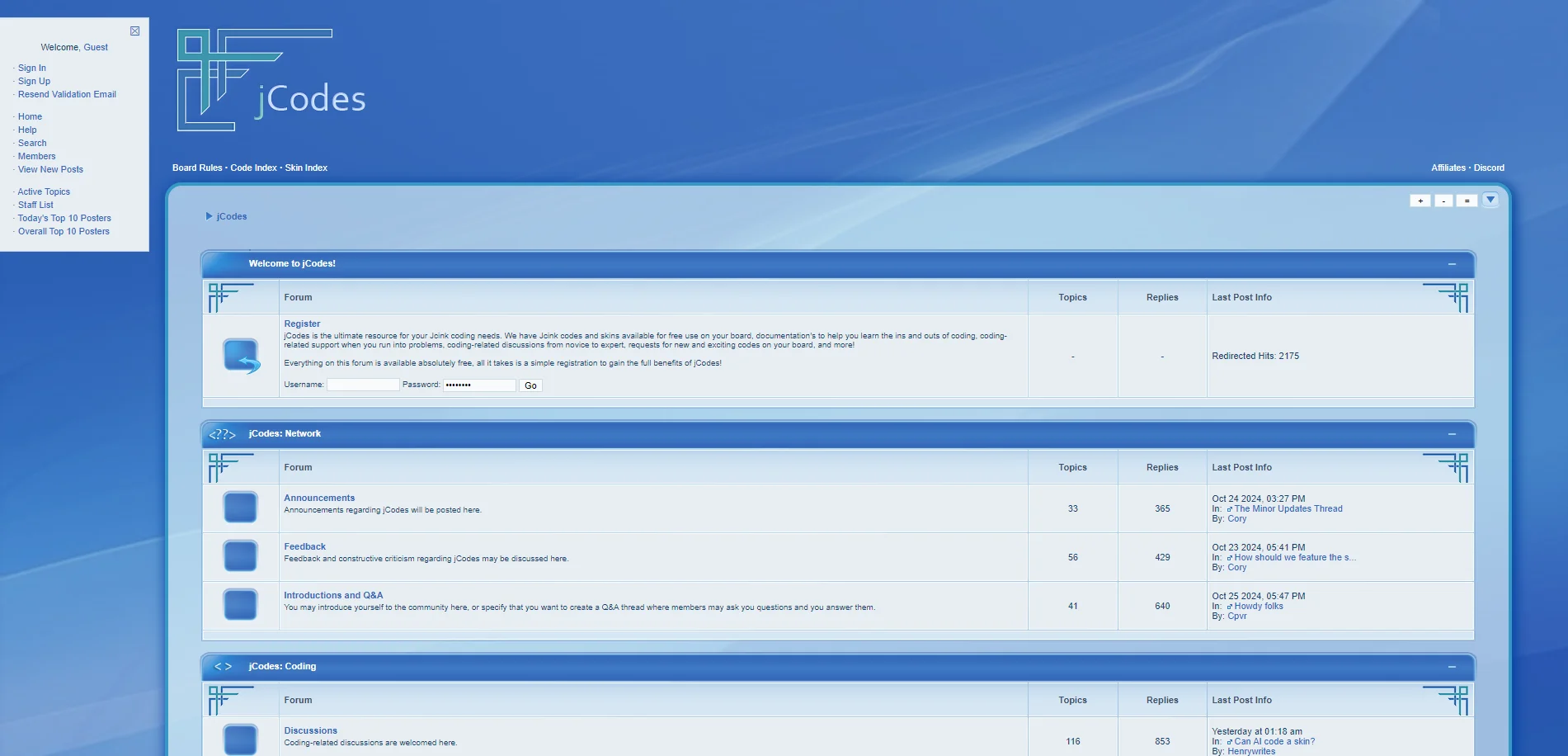This screenshot has width=1568, height=756.
Task: Collapse the jCodes: Coding category
Action: point(1452,667)
